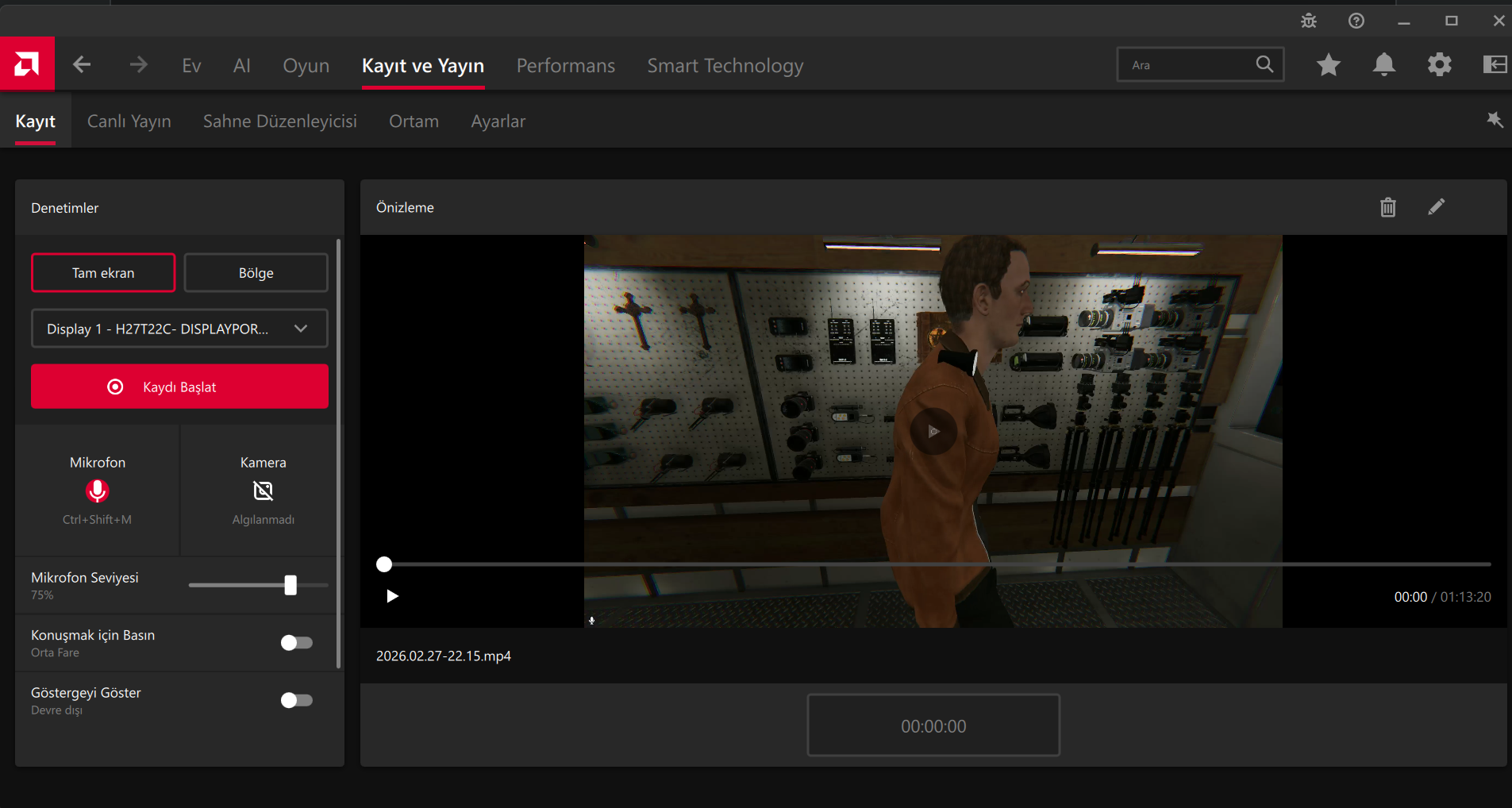
Task: Open the AI tab
Action: pos(242,66)
